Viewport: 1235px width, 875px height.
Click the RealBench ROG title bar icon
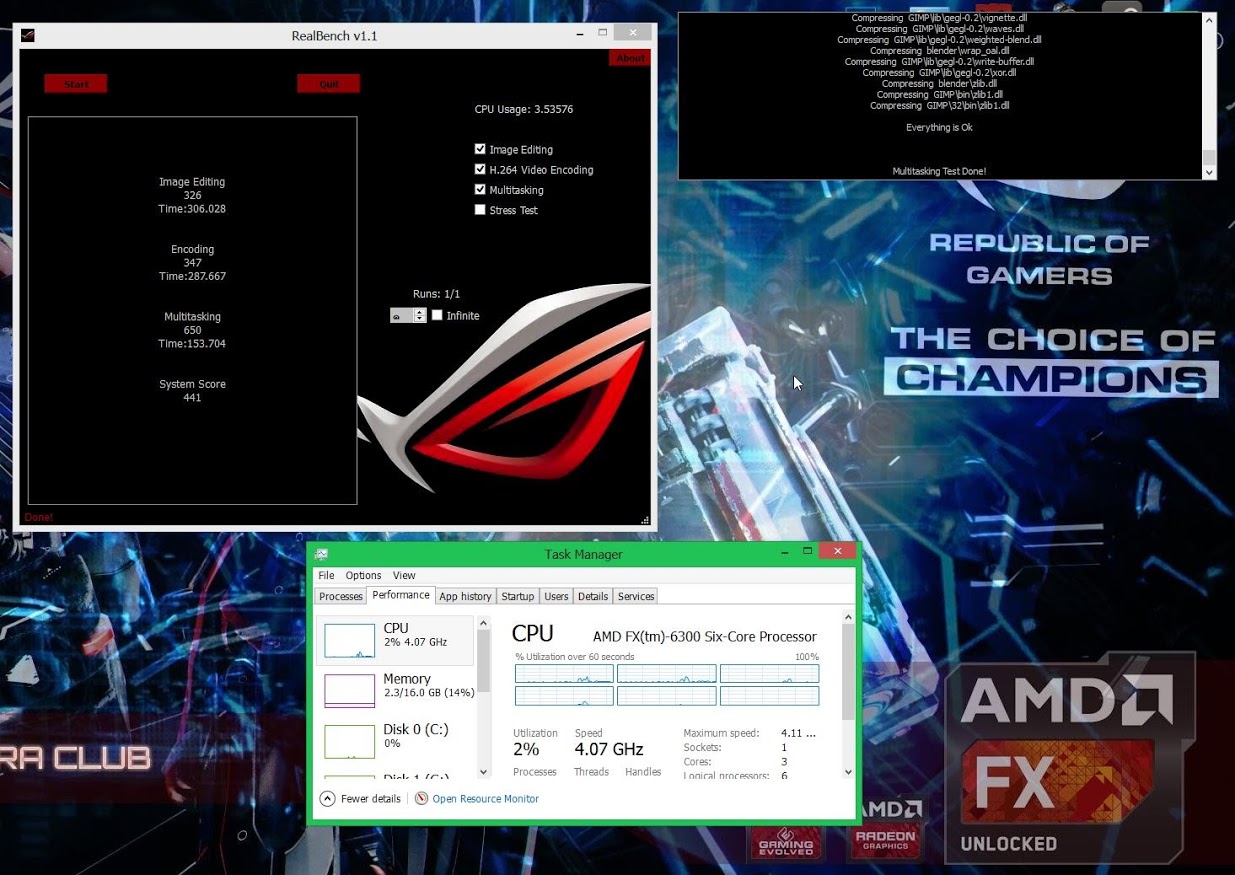click(29, 36)
